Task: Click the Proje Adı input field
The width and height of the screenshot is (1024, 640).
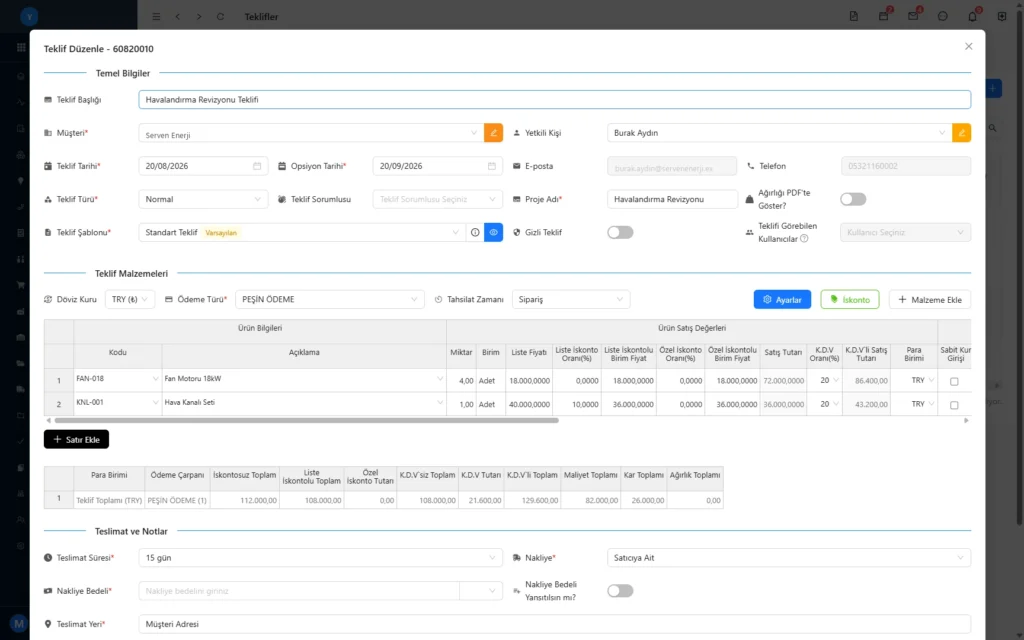Action: point(672,199)
